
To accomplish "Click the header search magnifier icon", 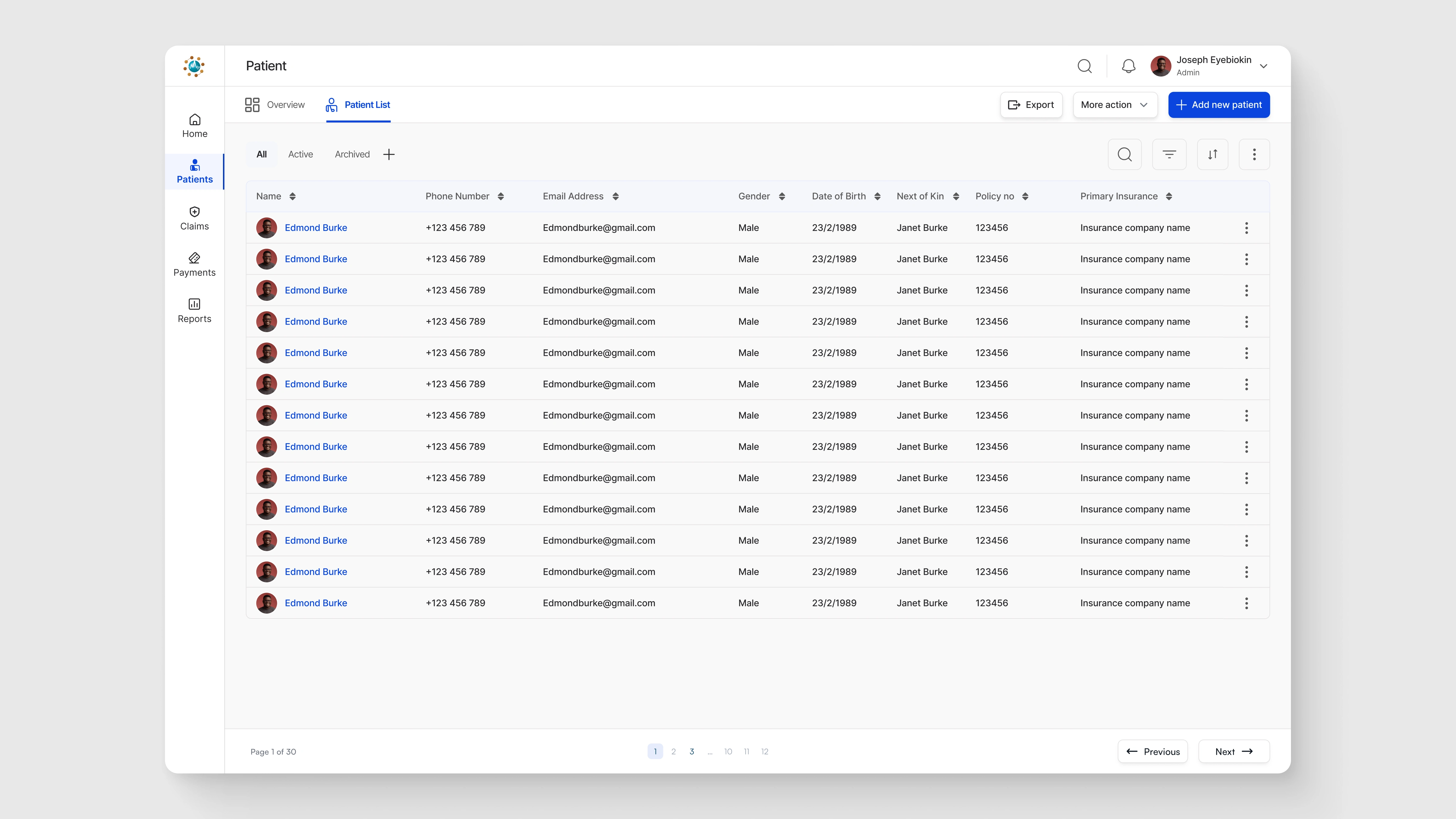I will (x=1084, y=66).
